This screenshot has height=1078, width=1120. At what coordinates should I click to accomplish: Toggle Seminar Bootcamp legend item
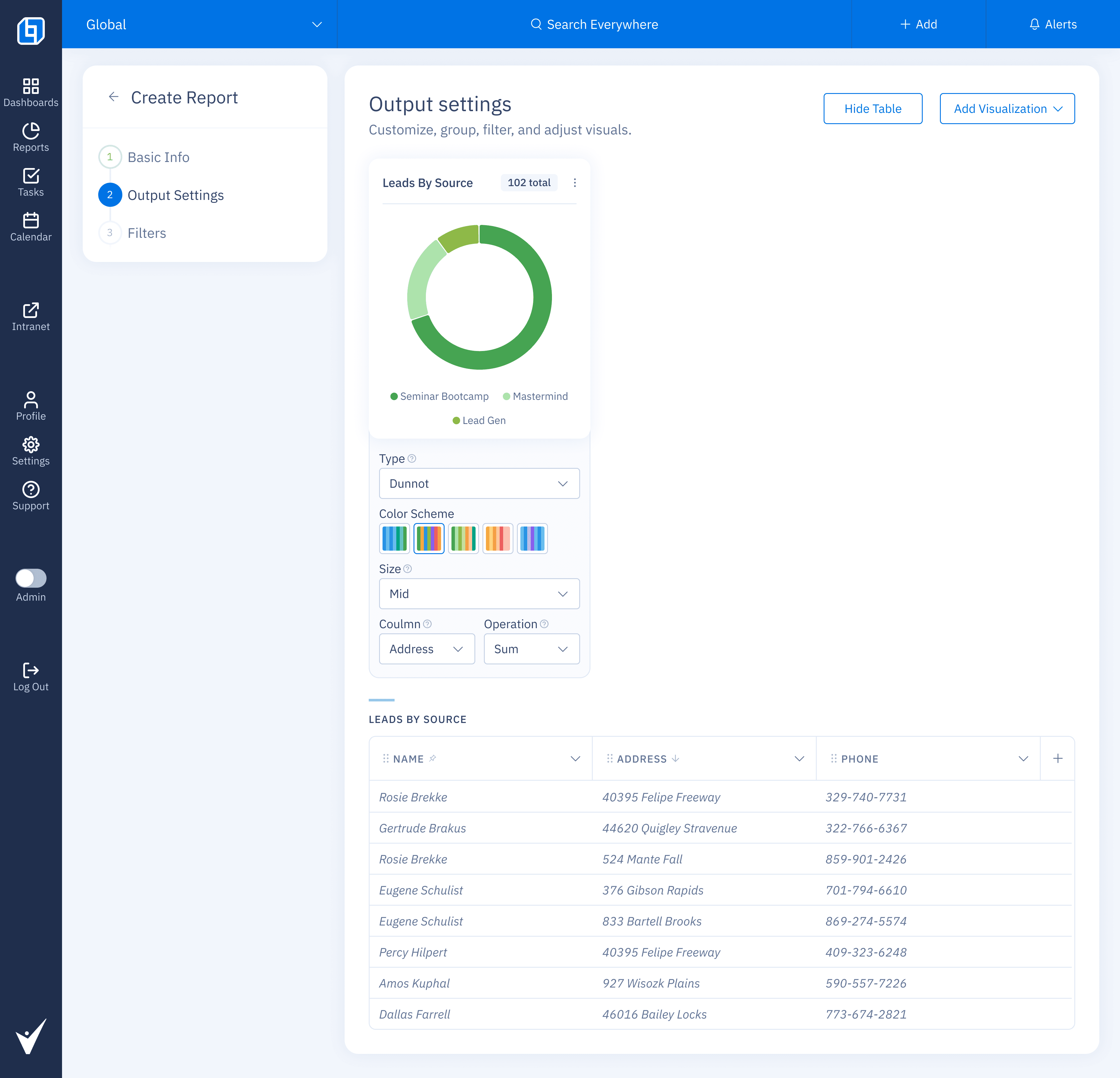[x=439, y=397]
